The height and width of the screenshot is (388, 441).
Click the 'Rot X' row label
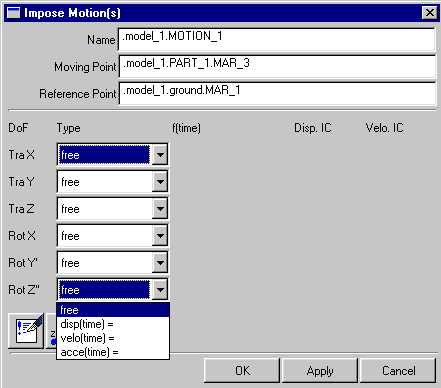[22, 236]
